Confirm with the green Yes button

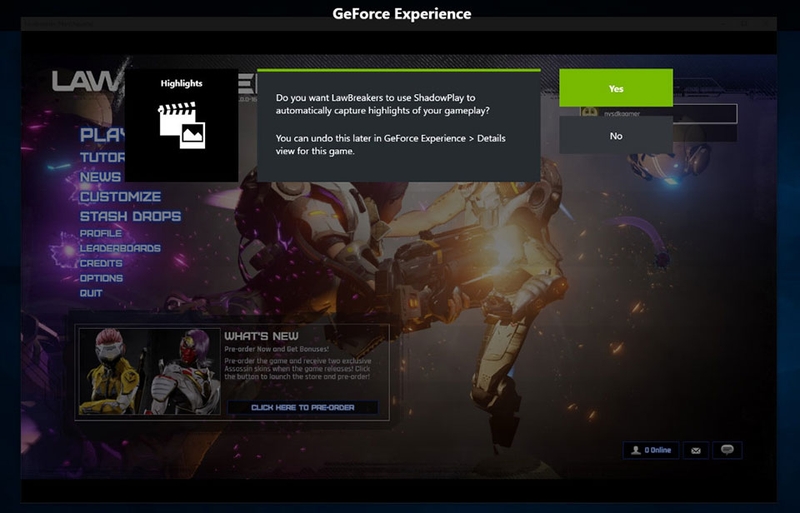pos(616,88)
